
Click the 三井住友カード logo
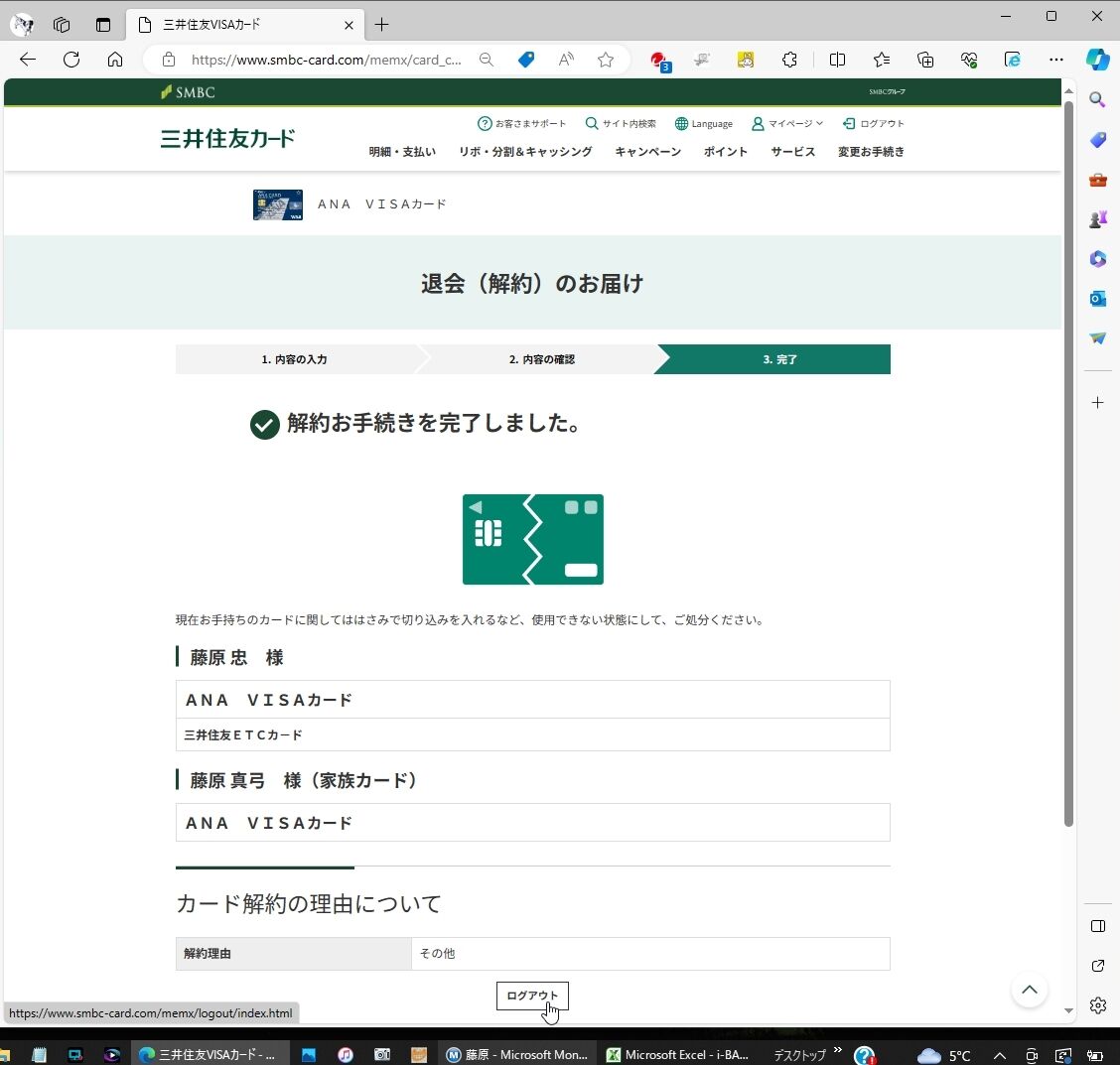227,139
